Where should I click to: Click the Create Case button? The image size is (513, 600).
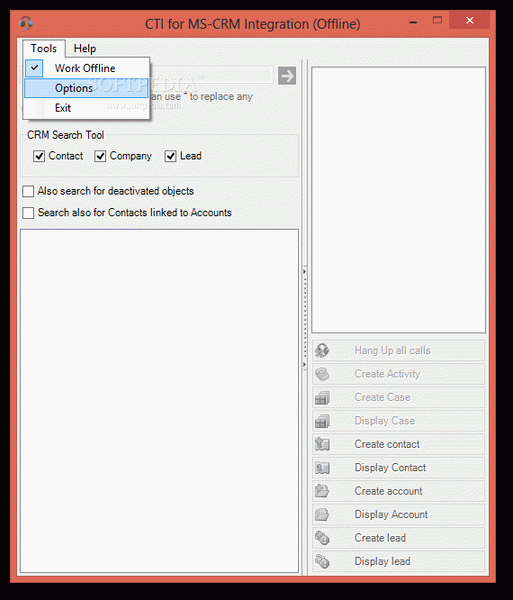pyautogui.click(x=399, y=397)
